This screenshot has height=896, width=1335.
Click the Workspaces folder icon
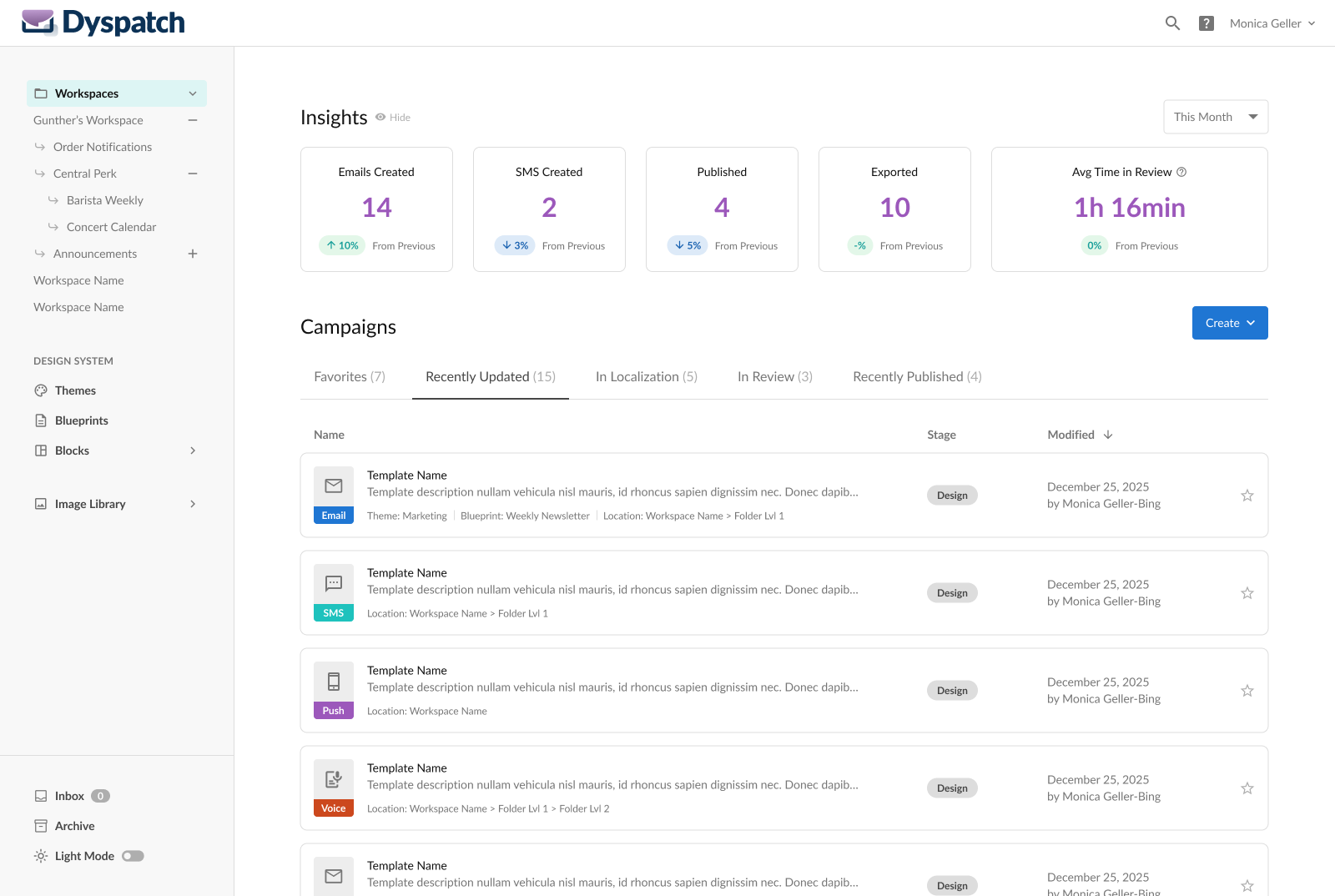[x=41, y=93]
